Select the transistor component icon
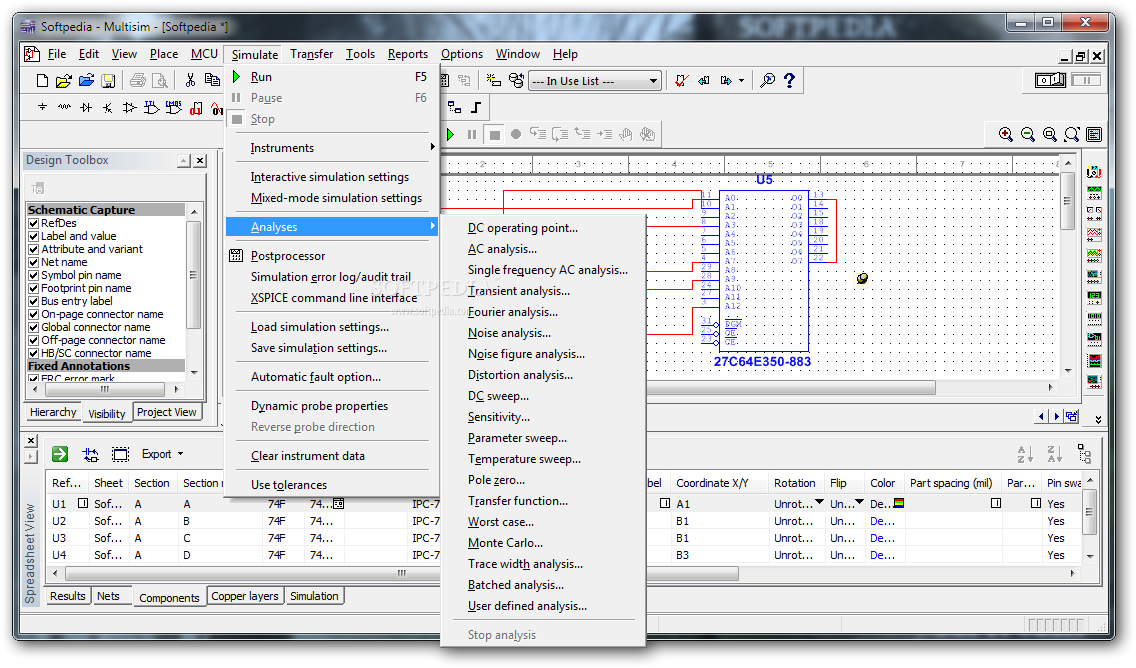 (x=108, y=108)
